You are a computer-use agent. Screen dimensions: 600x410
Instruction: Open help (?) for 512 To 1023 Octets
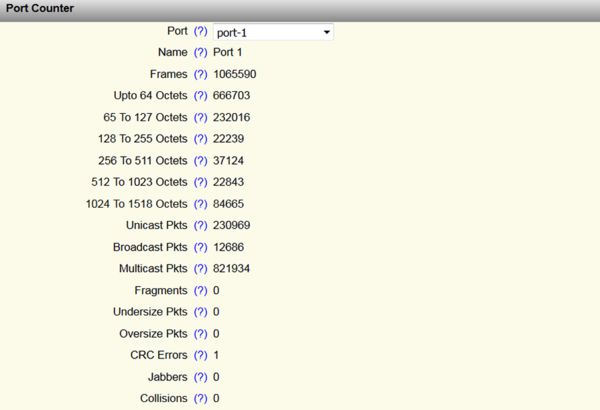[200, 182]
